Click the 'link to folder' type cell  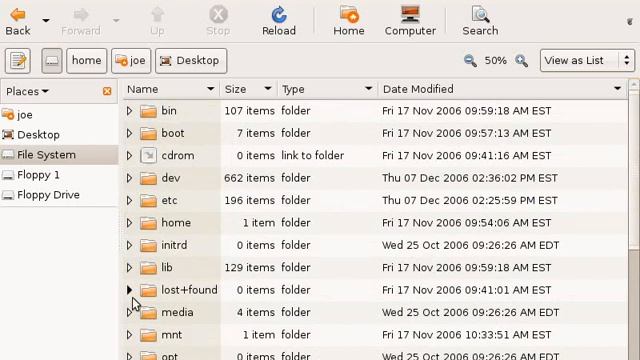click(313, 156)
